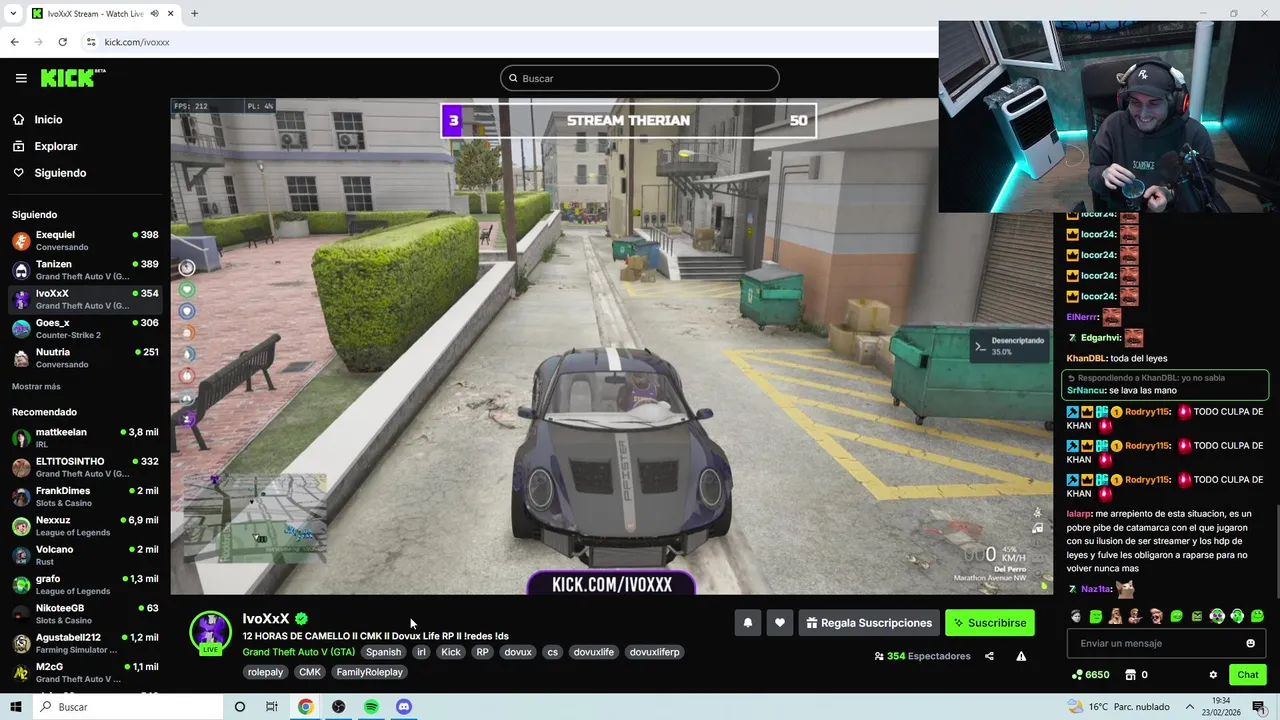Open the hamburger sidebar menu
The height and width of the screenshot is (720, 1280).
(x=21, y=78)
